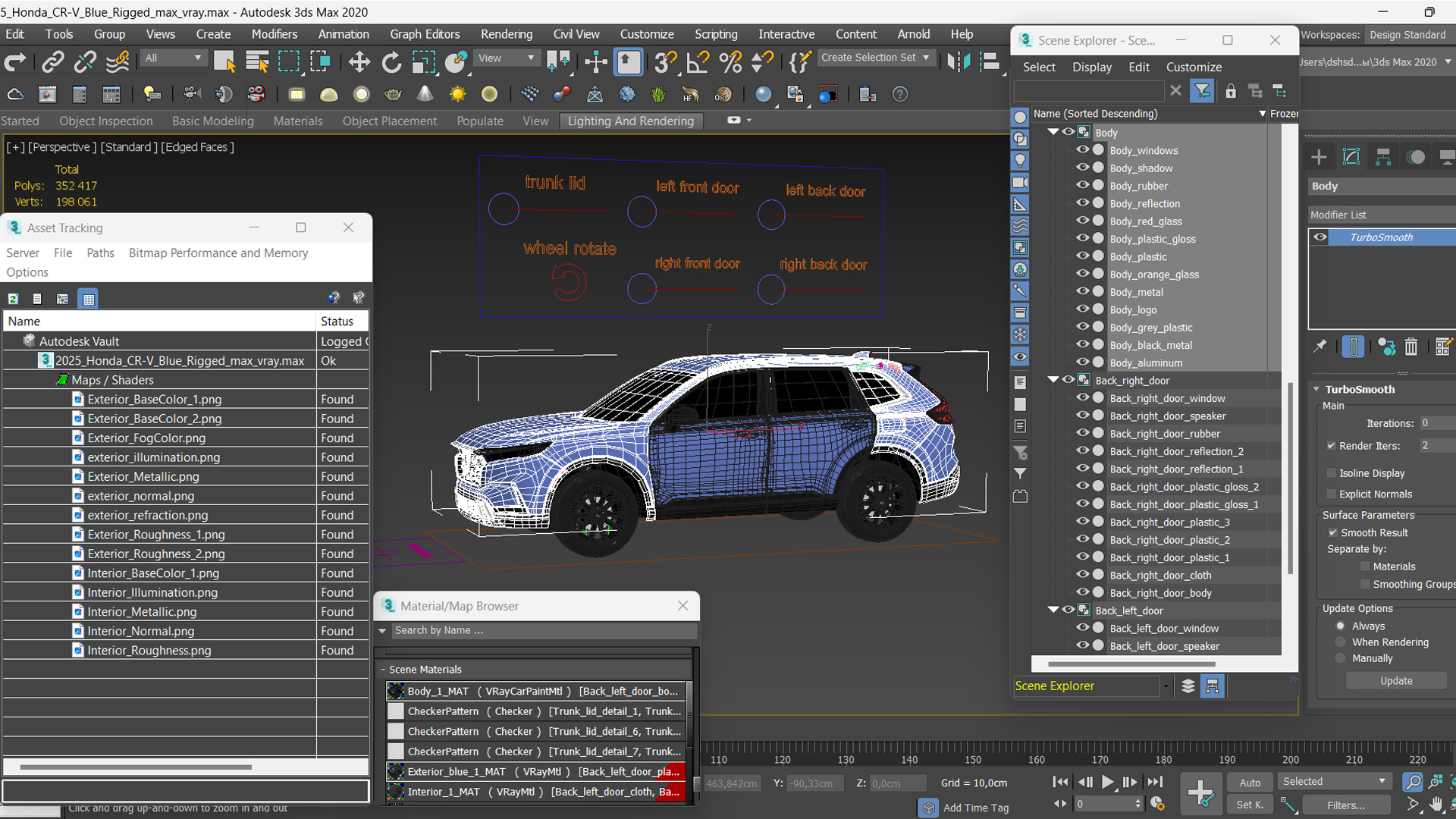This screenshot has height=819, width=1456.
Task: Click Scene Explorer horizontal scrollbar
Action: 1131,664
